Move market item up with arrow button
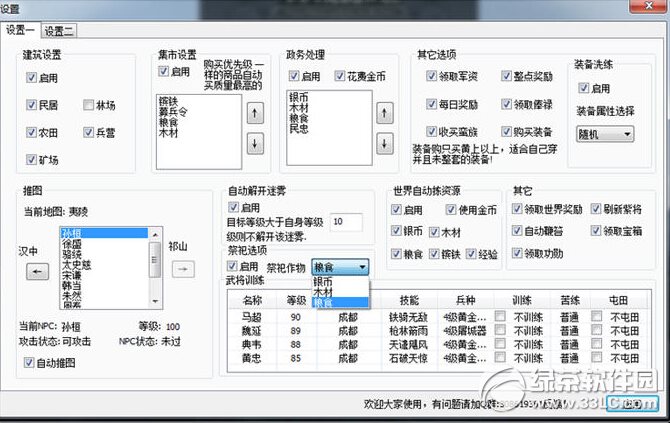Image resolution: width=670 pixels, height=423 pixels. click(x=255, y=113)
